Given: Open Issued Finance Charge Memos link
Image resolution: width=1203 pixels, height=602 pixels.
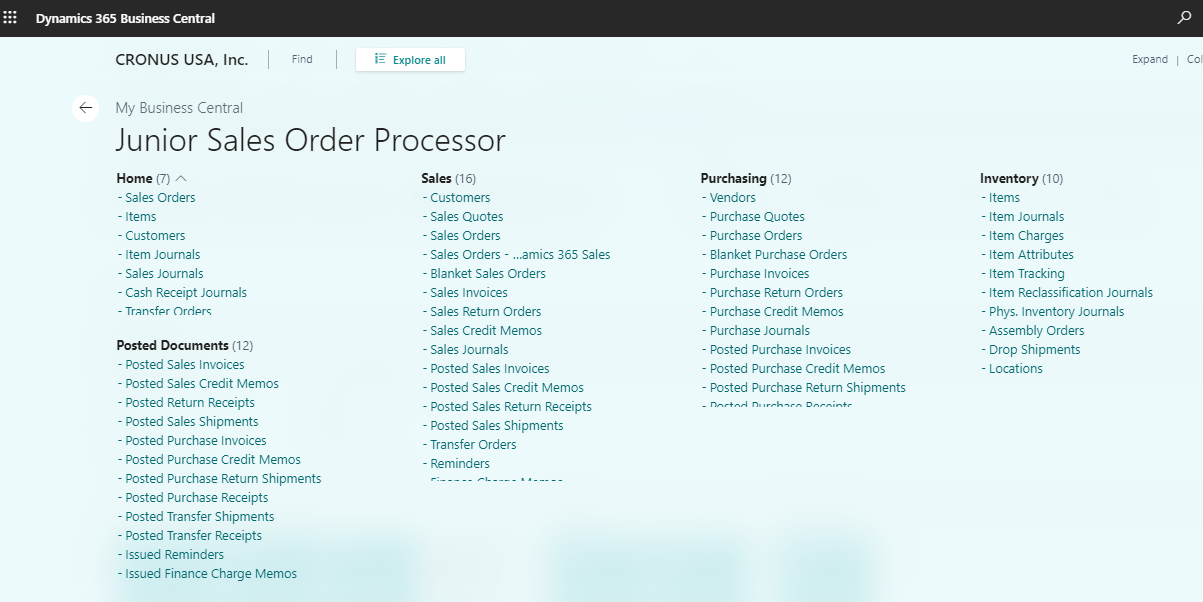Looking at the screenshot, I should coord(211,574).
